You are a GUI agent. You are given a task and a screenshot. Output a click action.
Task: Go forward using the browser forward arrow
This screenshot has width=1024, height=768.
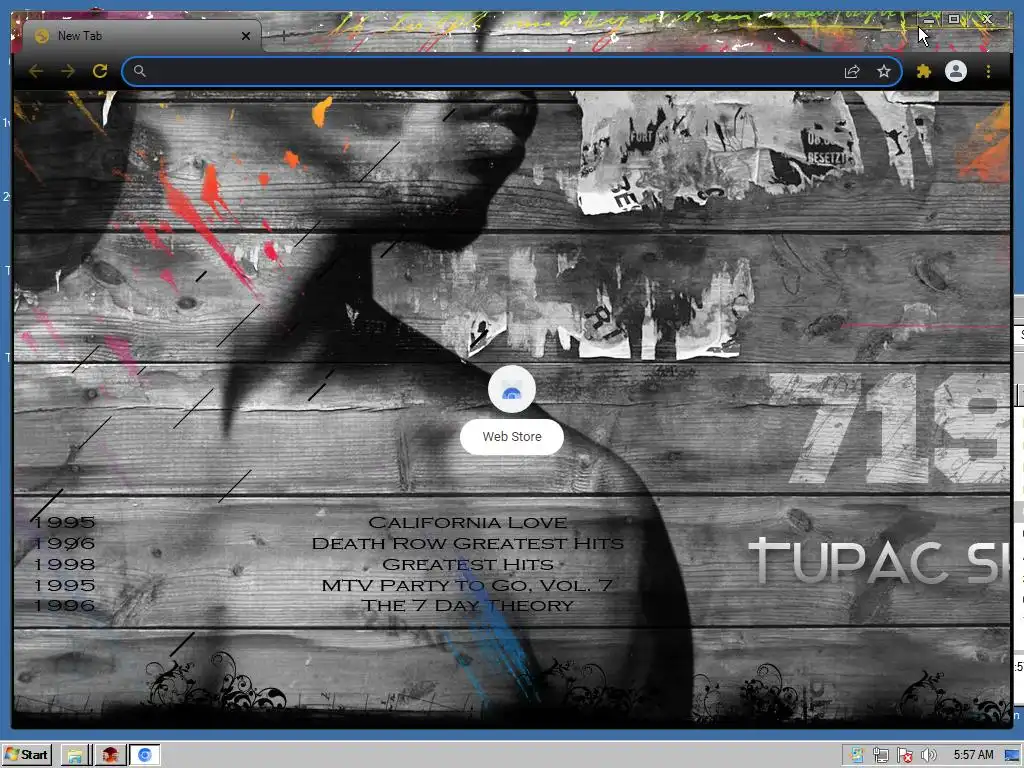pyautogui.click(x=68, y=71)
